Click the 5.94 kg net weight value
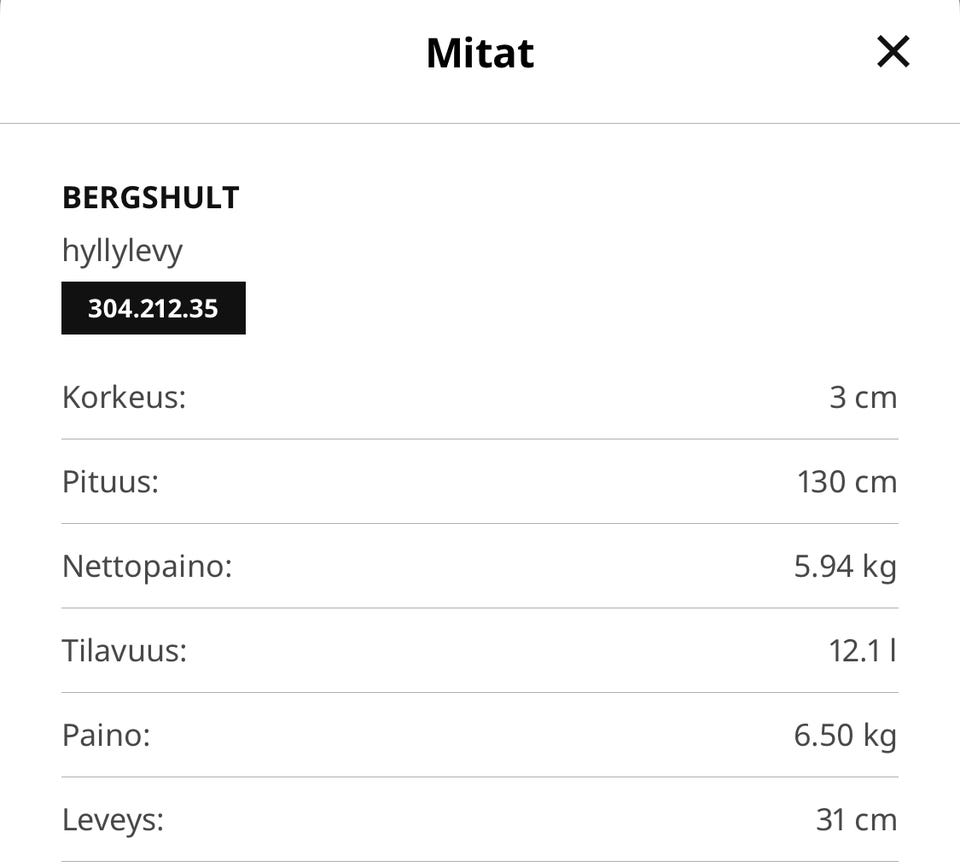960x867 pixels. 845,567
